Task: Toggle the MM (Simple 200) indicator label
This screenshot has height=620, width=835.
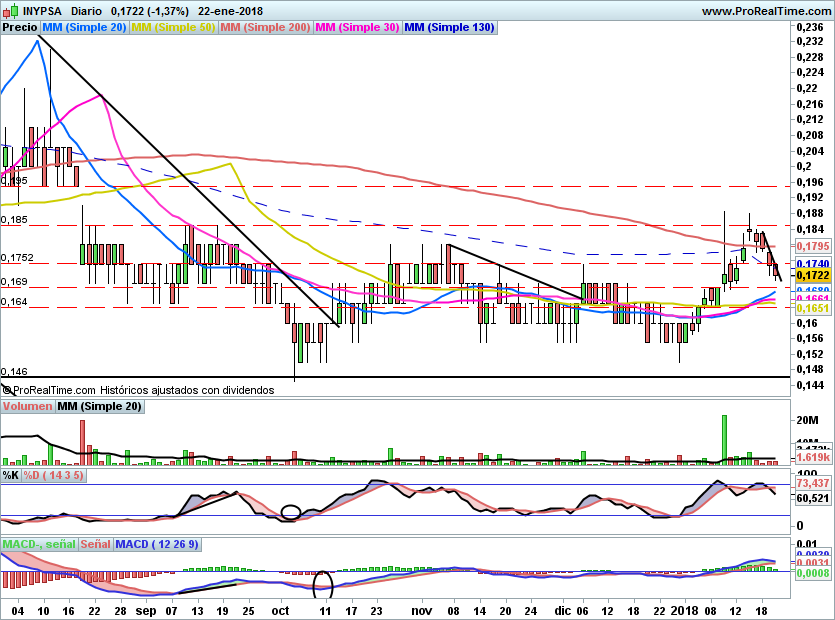Action: pos(265,28)
